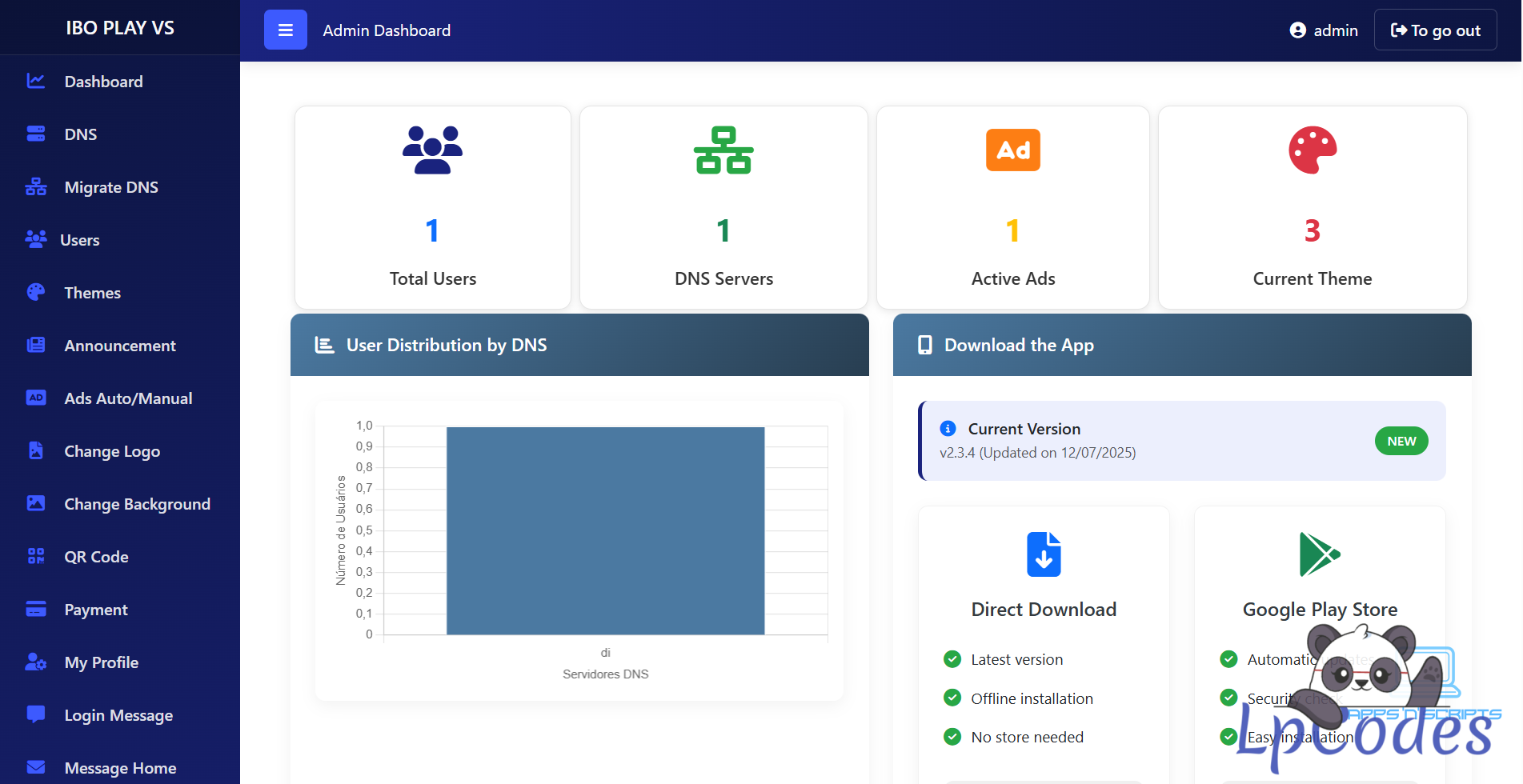Select Ads Auto/Manual from sidebar

[128, 398]
